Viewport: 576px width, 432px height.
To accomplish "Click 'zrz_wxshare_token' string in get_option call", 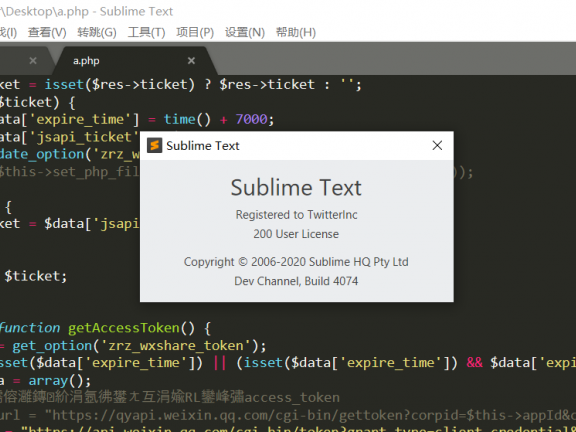I will [x=175, y=346].
